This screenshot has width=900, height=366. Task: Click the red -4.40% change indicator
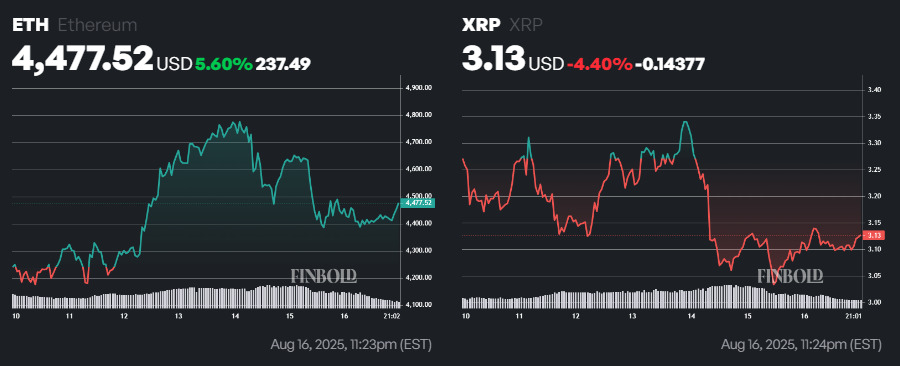tap(599, 64)
